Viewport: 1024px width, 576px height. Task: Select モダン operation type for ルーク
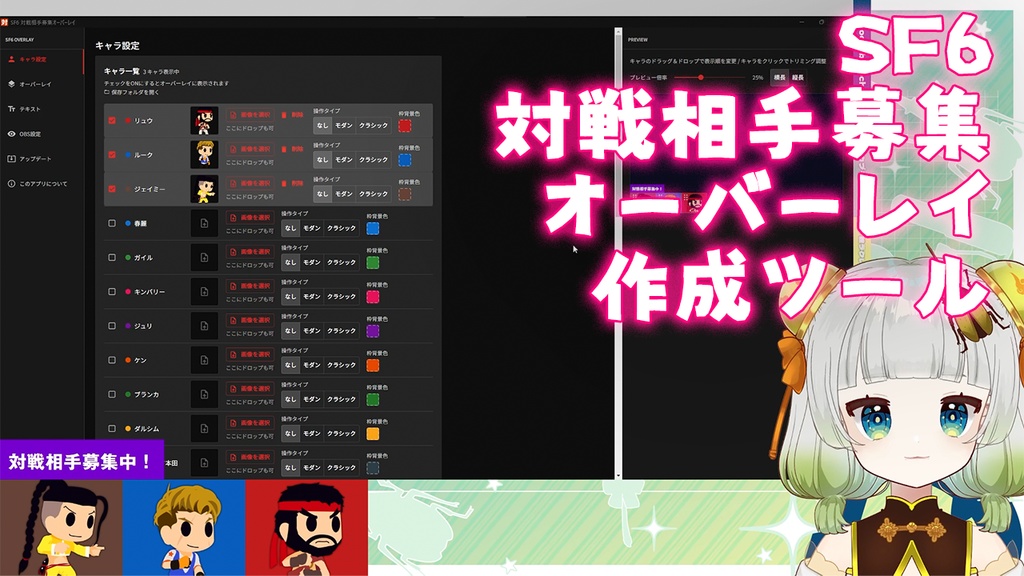(x=343, y=160)
